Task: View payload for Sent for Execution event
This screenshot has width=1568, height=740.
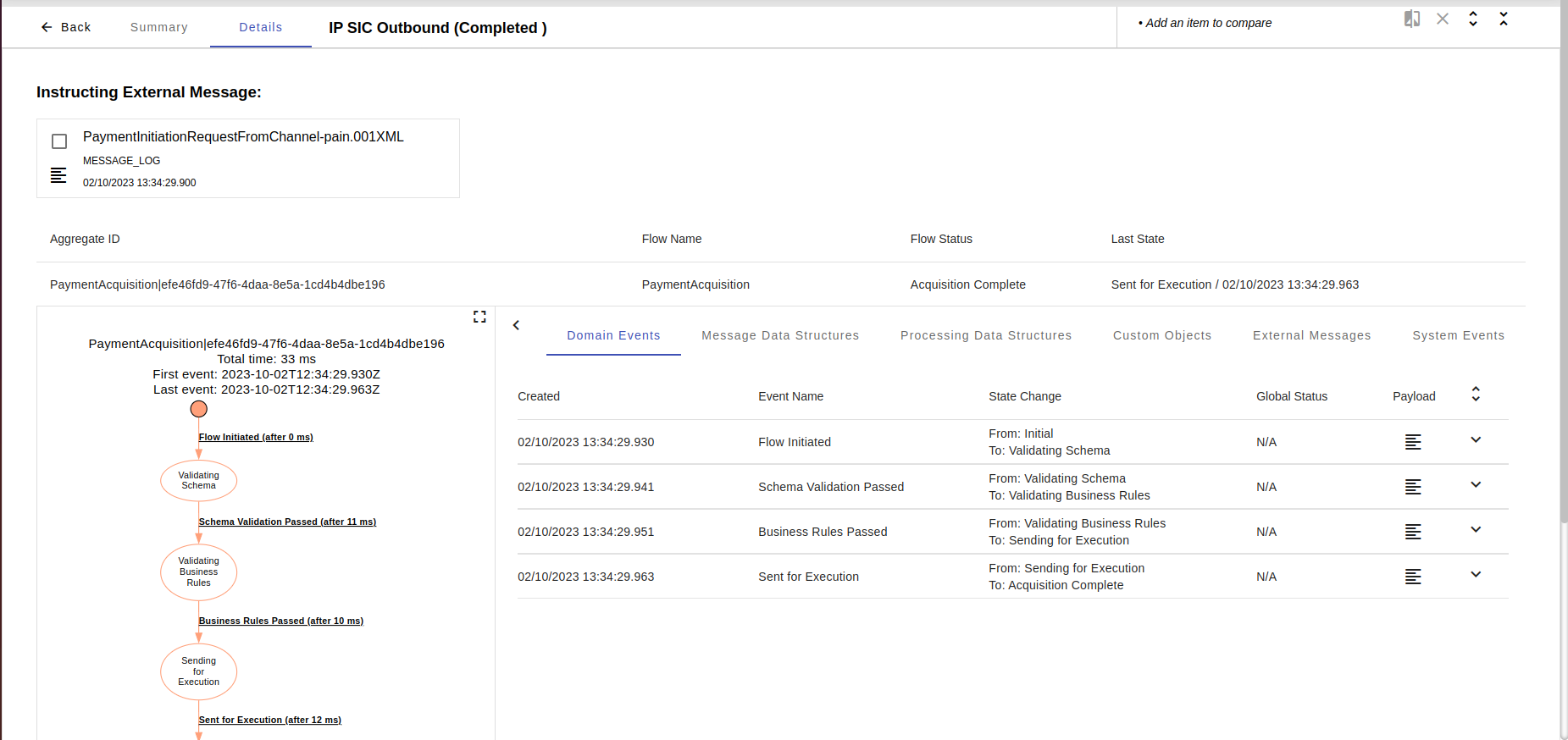Action: 1413,577
